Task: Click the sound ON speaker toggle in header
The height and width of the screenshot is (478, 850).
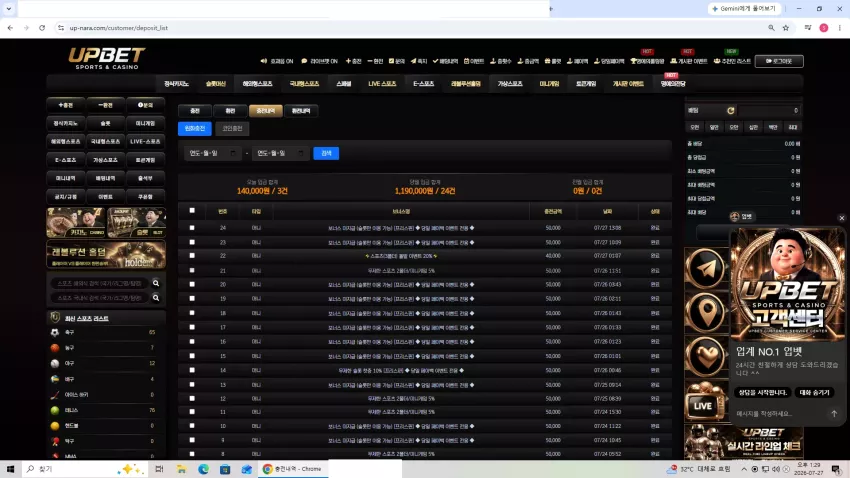Action: [276, 61]
